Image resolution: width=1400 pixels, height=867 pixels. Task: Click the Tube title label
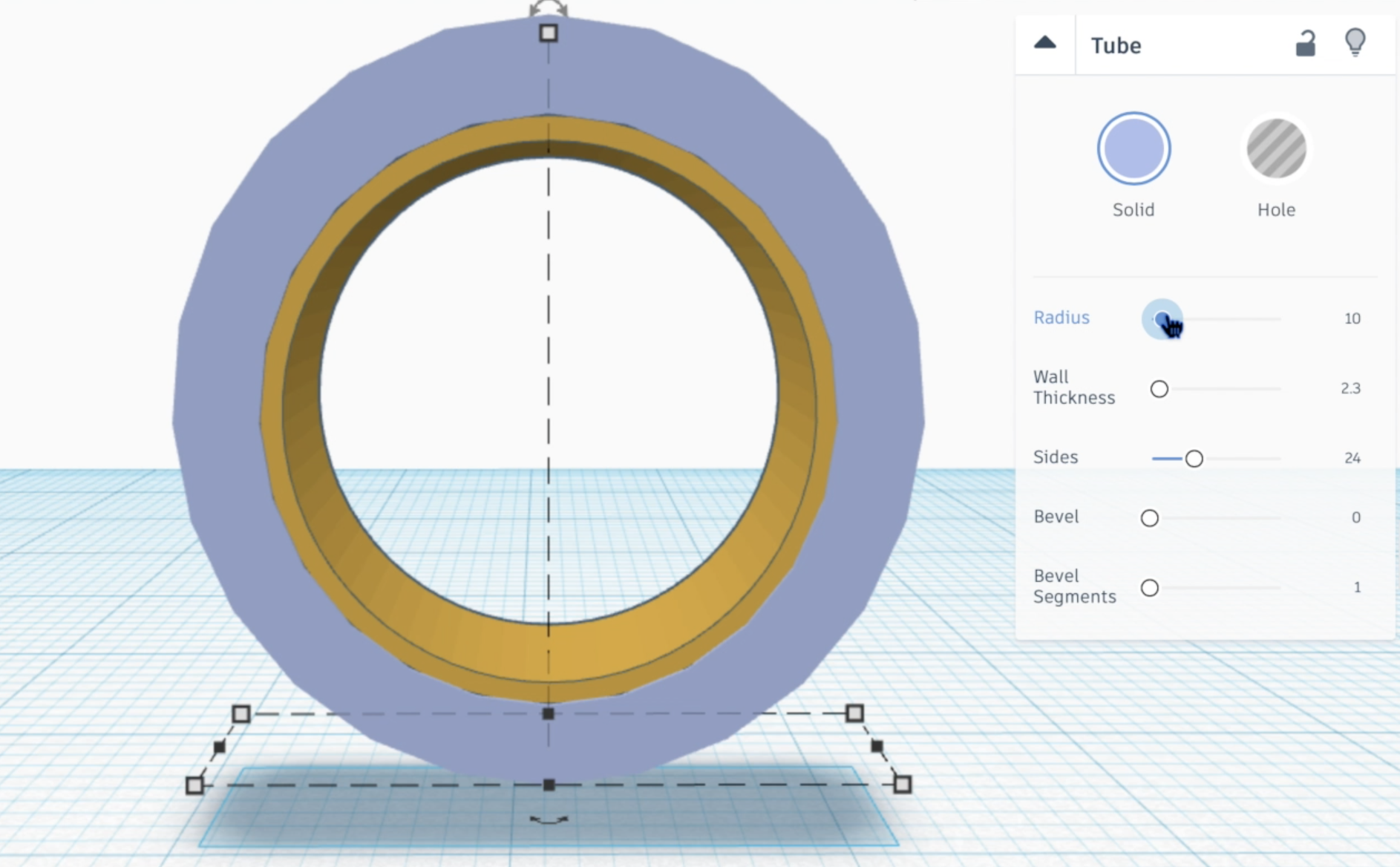pos(1116,46)
